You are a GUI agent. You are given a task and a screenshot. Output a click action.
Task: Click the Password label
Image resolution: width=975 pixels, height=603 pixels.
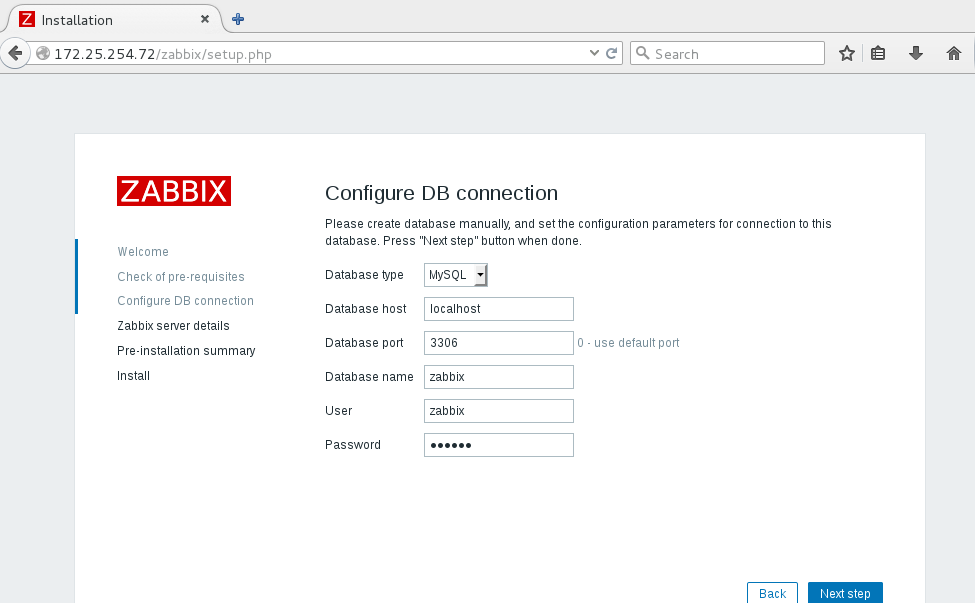pos(353,445)
